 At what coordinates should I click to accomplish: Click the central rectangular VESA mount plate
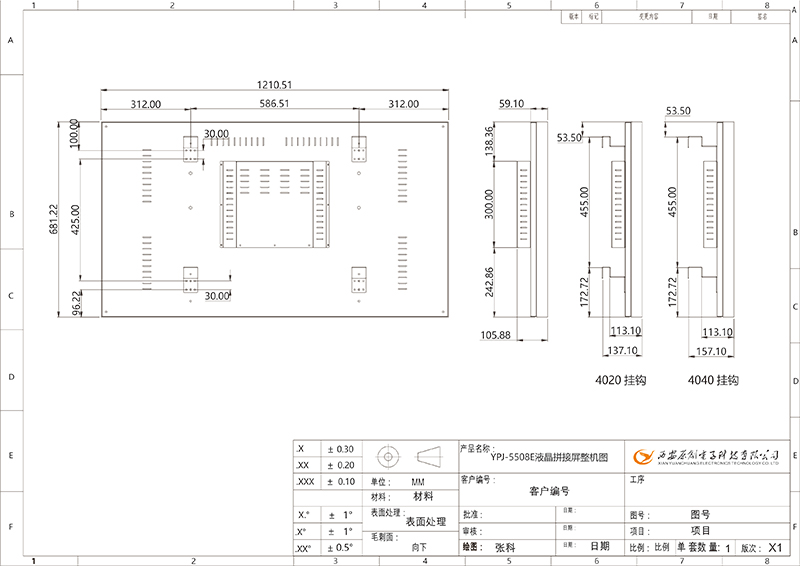273,202
